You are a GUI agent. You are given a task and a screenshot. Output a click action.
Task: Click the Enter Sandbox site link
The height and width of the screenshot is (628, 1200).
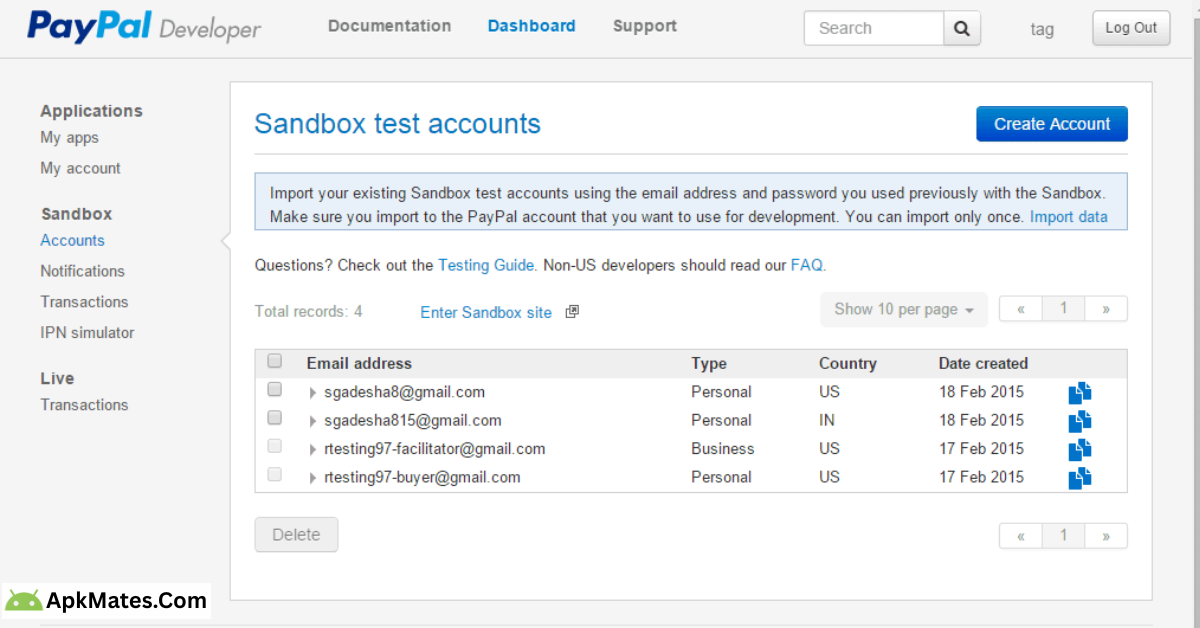point(486,312)
